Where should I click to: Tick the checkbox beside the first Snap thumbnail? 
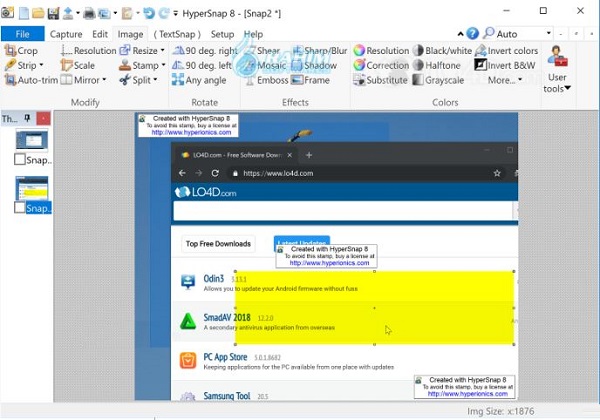tap(20, 160)
